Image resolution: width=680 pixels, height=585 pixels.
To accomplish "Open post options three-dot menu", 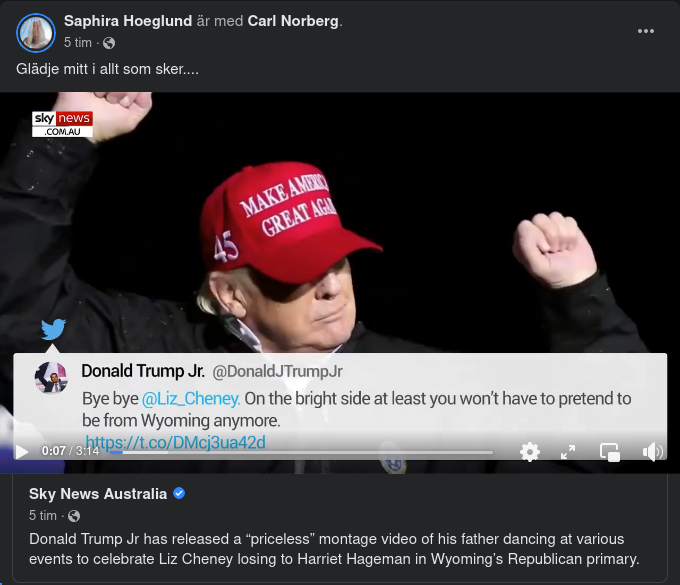I will 647,31.
